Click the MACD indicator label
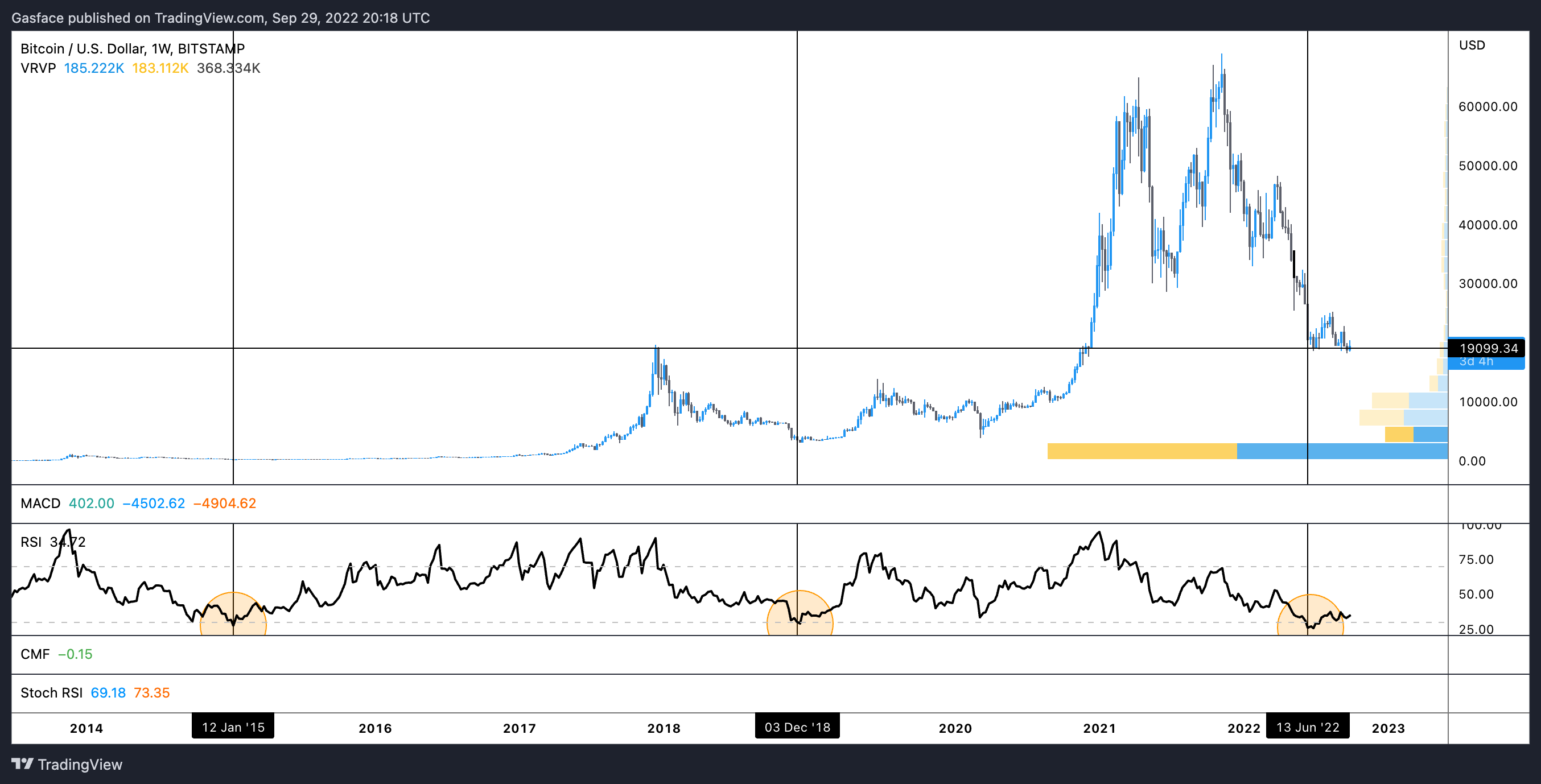This screenshot has width=1541, height=784. pyautogui.click(x=40, y=504)
